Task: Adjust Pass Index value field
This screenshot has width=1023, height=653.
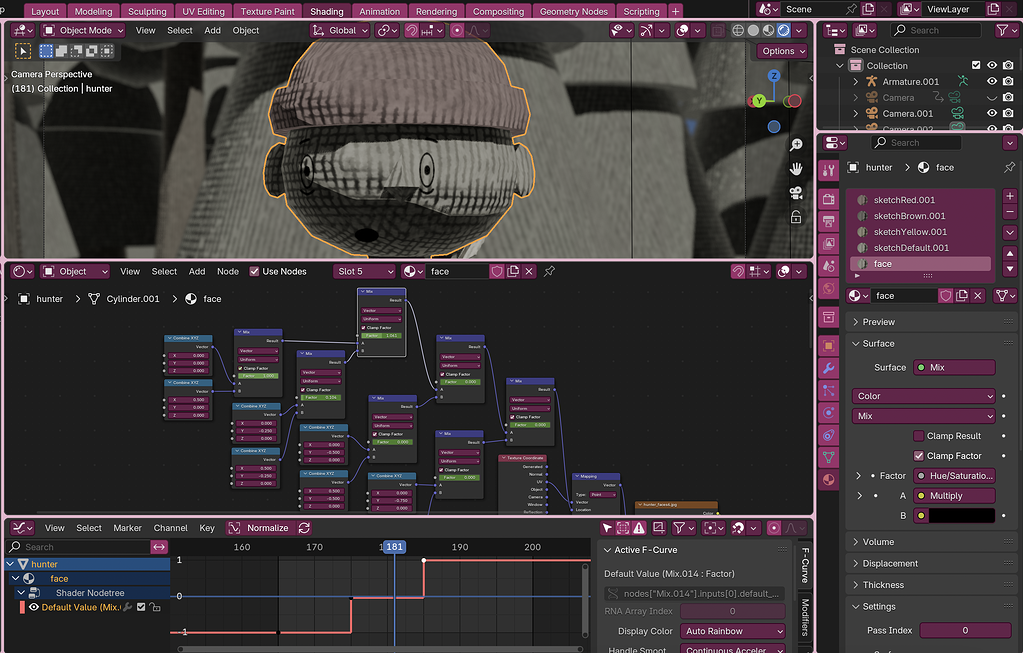Action: click(966, 630)
